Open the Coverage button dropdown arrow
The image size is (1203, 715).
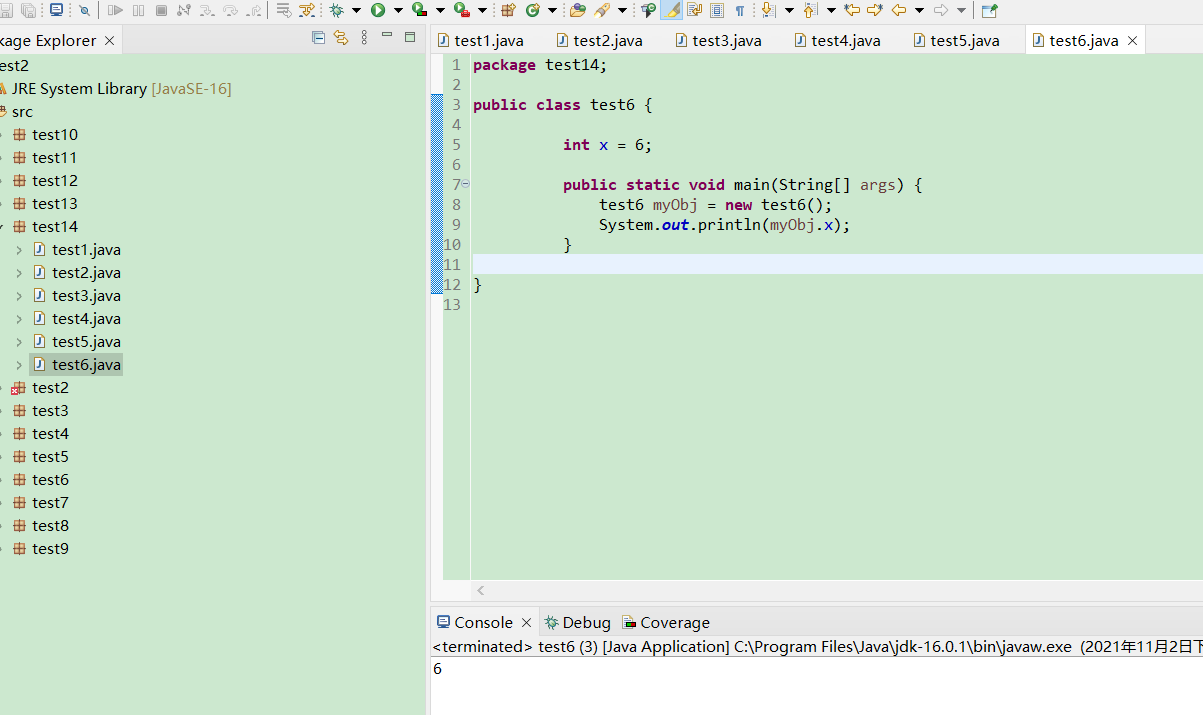[440, 10]
